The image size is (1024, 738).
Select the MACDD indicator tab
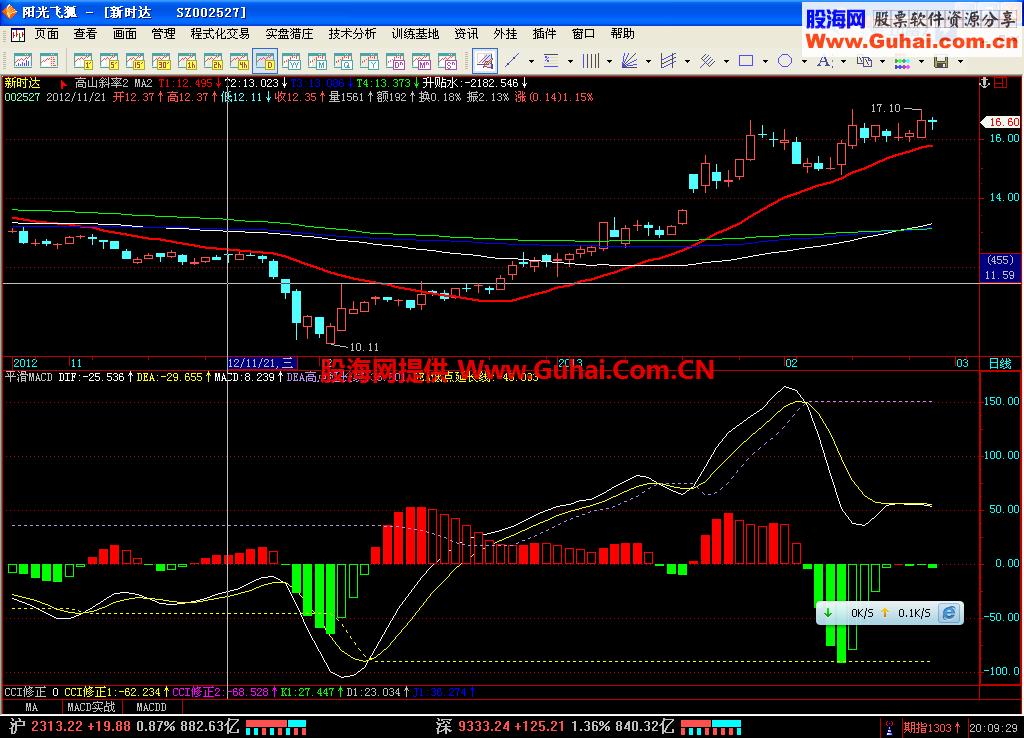click(151, 707)
